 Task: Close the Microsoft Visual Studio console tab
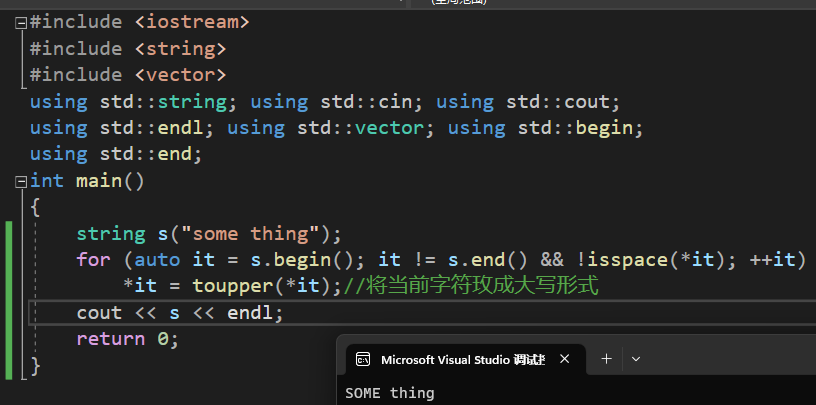(565, 359)
